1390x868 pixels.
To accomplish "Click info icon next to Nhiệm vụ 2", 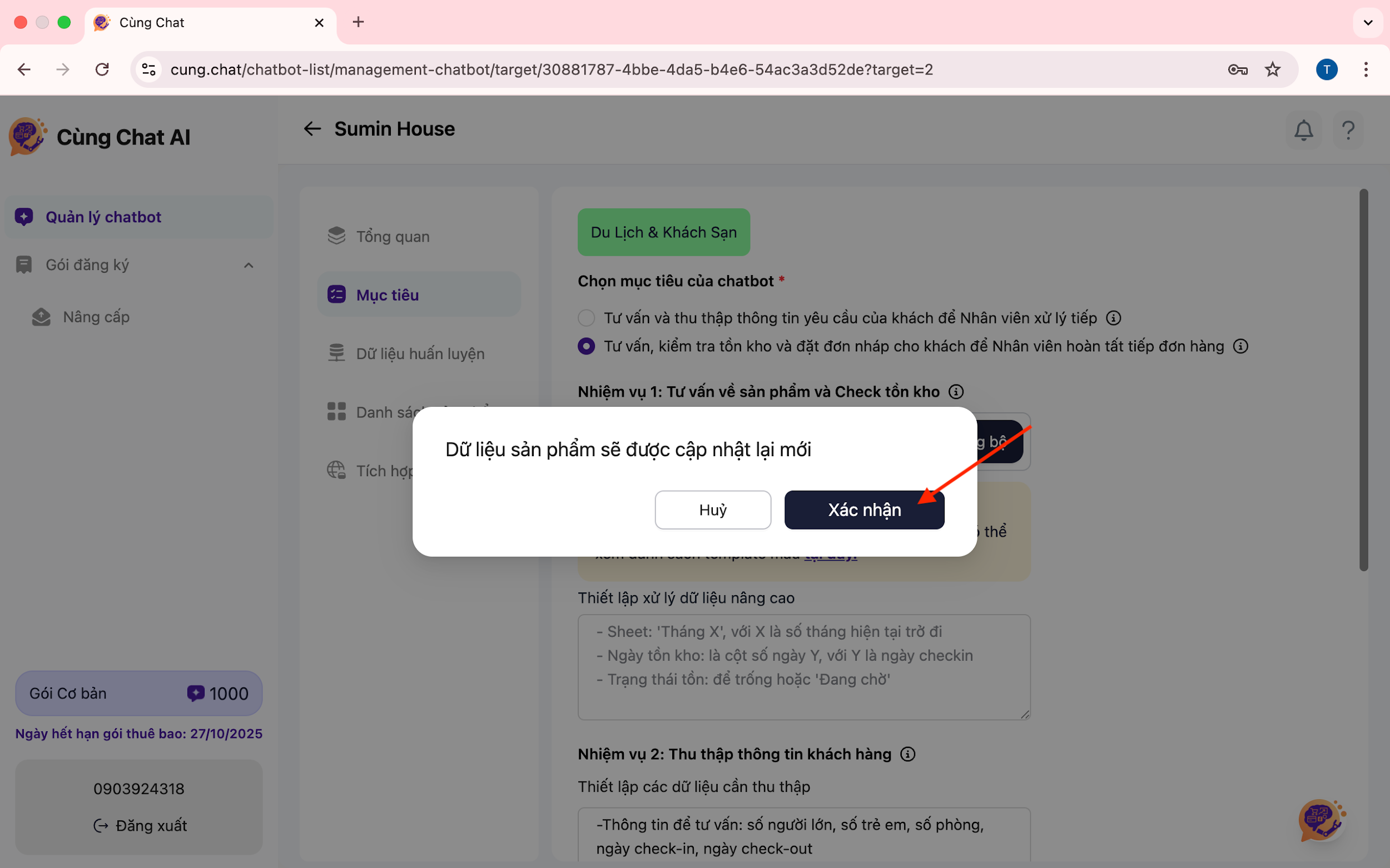I will click(x=907, y=754).
